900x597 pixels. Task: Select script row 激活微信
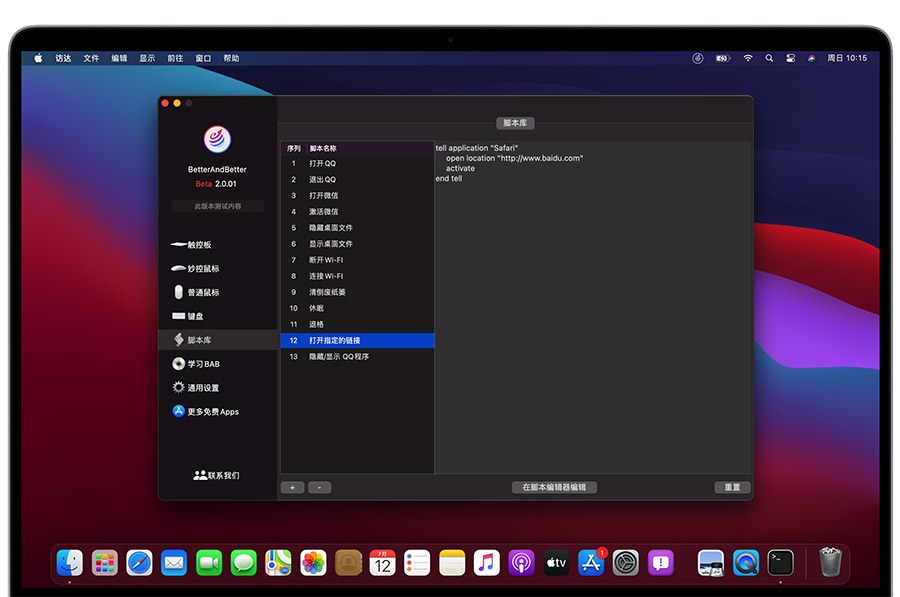(357, 212)
